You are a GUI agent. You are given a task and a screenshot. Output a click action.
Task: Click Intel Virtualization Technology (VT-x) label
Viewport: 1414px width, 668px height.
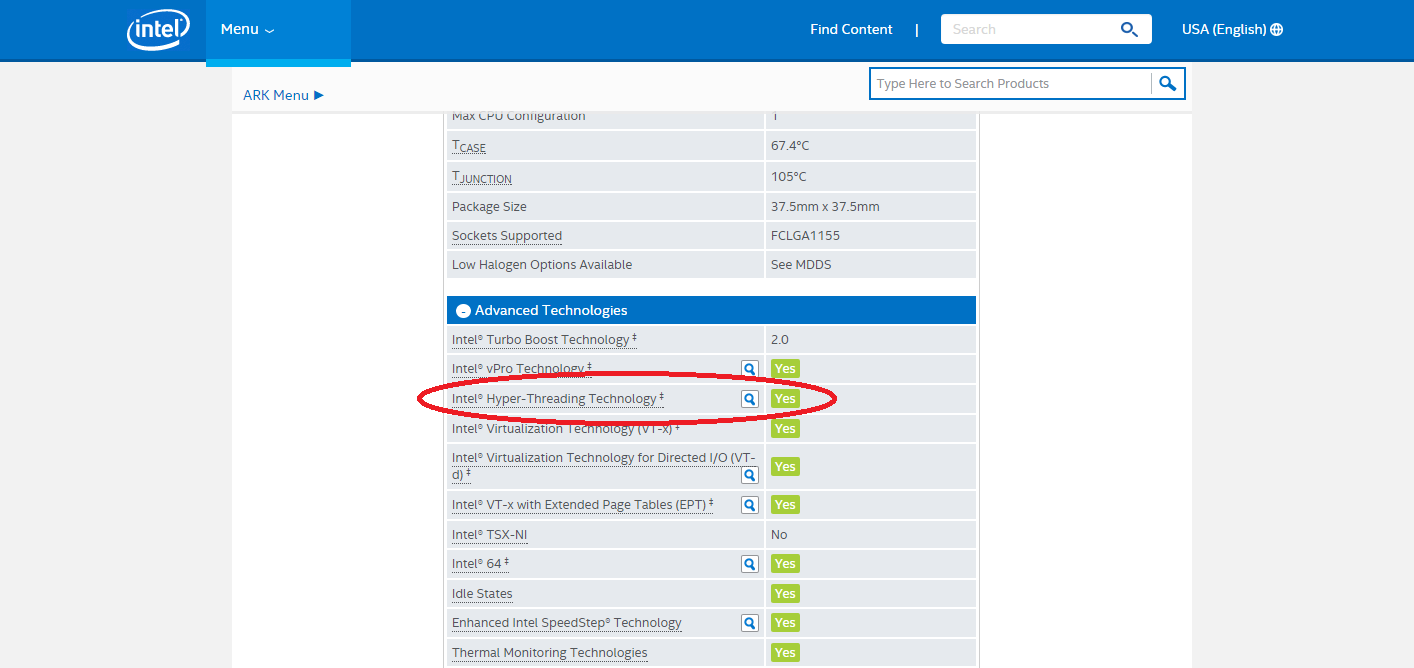pyautogui.click(x=565, y=429)
